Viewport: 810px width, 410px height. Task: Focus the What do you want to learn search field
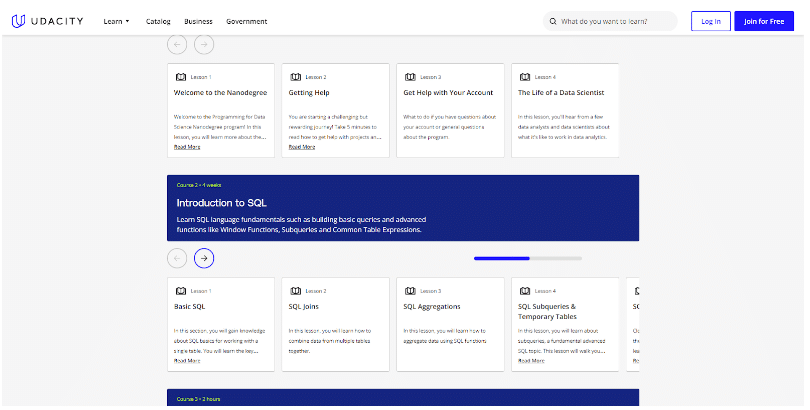[610, 21]
